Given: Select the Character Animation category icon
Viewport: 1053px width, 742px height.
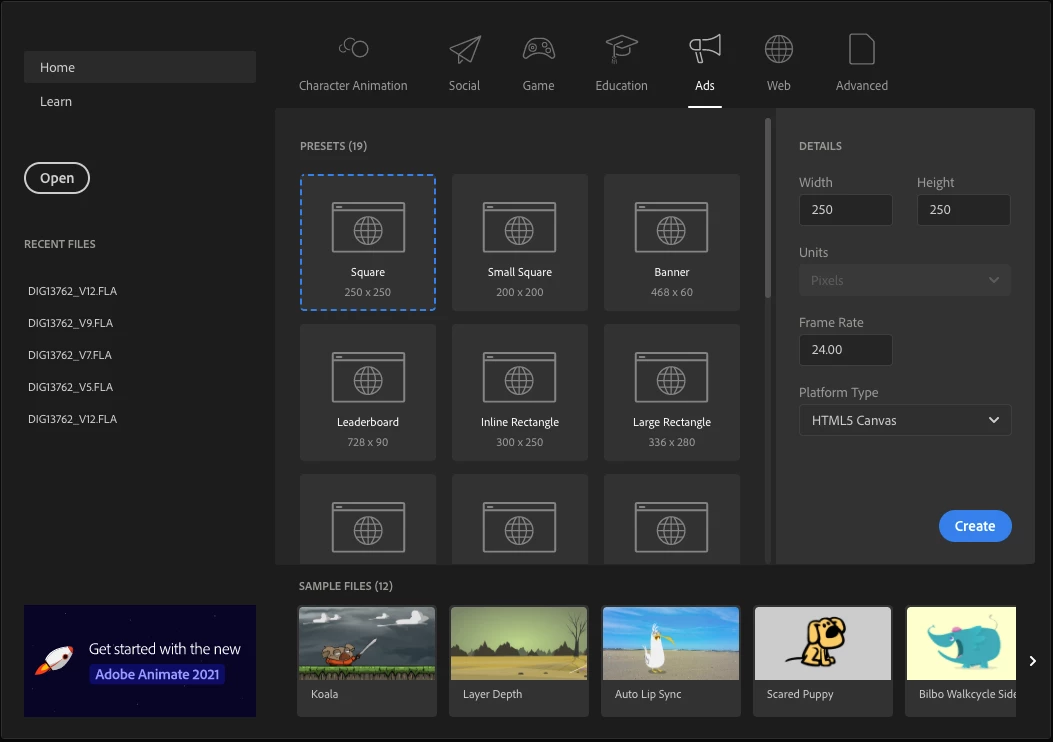Looking at the screenshot, I should 353,48.
